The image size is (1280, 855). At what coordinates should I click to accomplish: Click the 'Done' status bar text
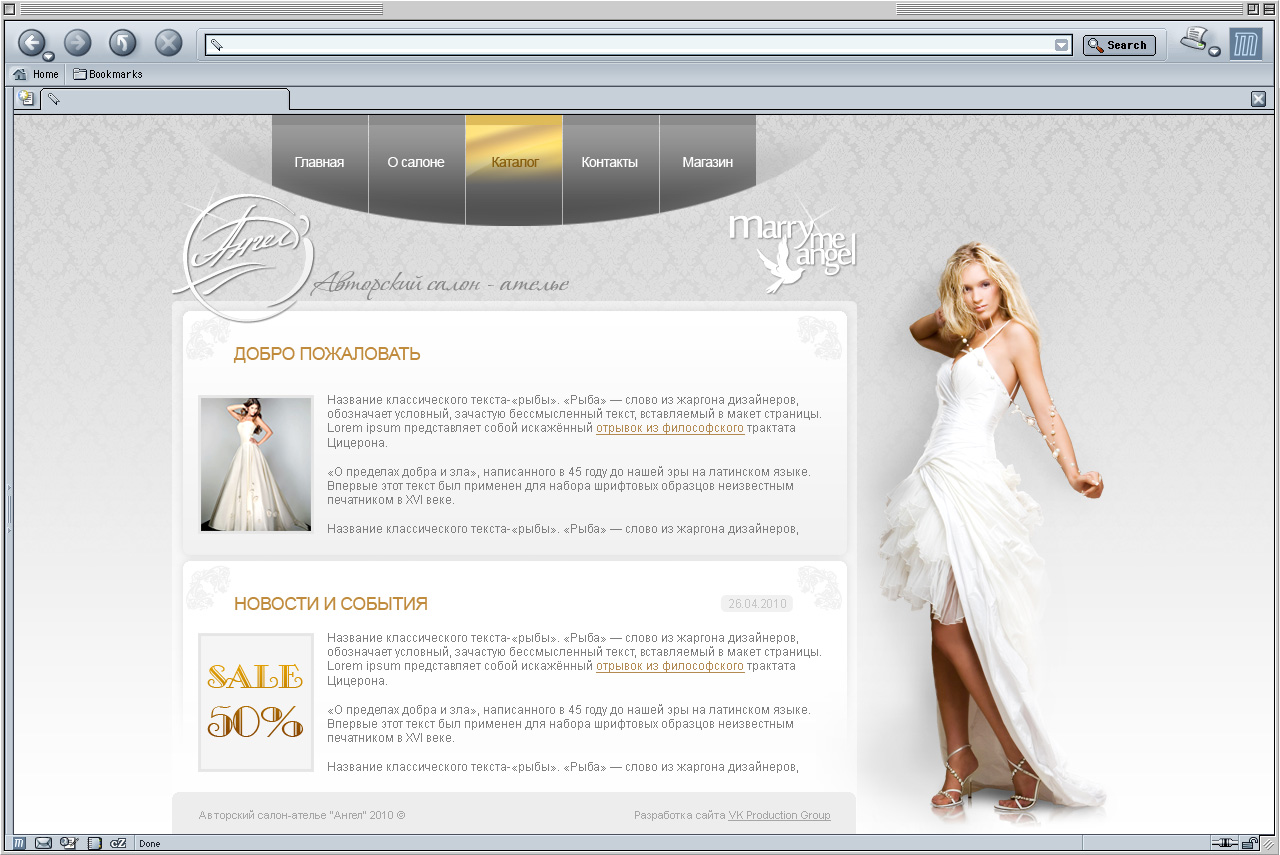point(150,844)
